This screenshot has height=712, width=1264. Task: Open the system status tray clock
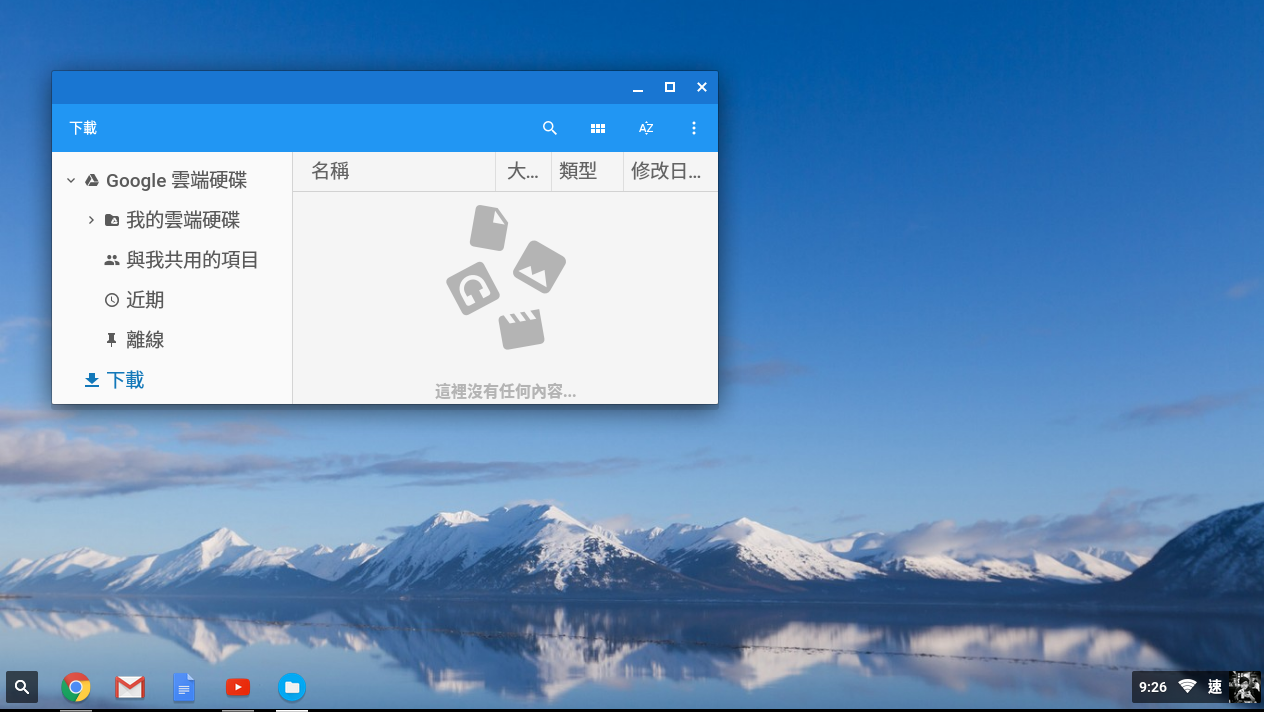(1151, 687)
